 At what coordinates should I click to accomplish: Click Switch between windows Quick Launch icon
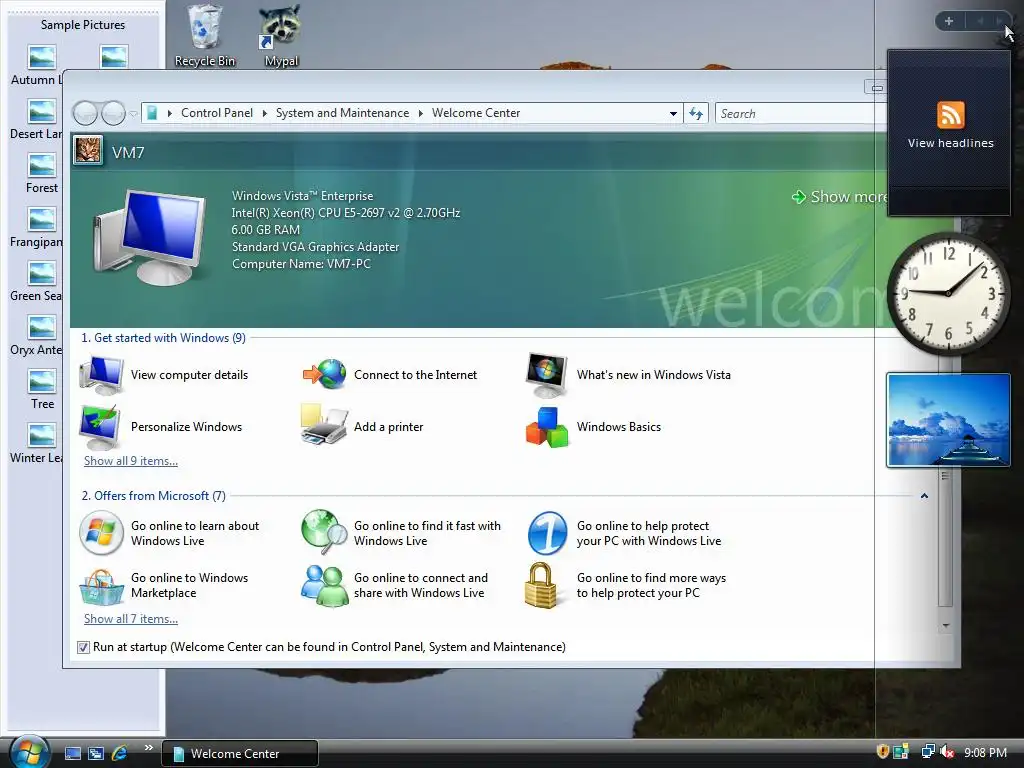96,753
